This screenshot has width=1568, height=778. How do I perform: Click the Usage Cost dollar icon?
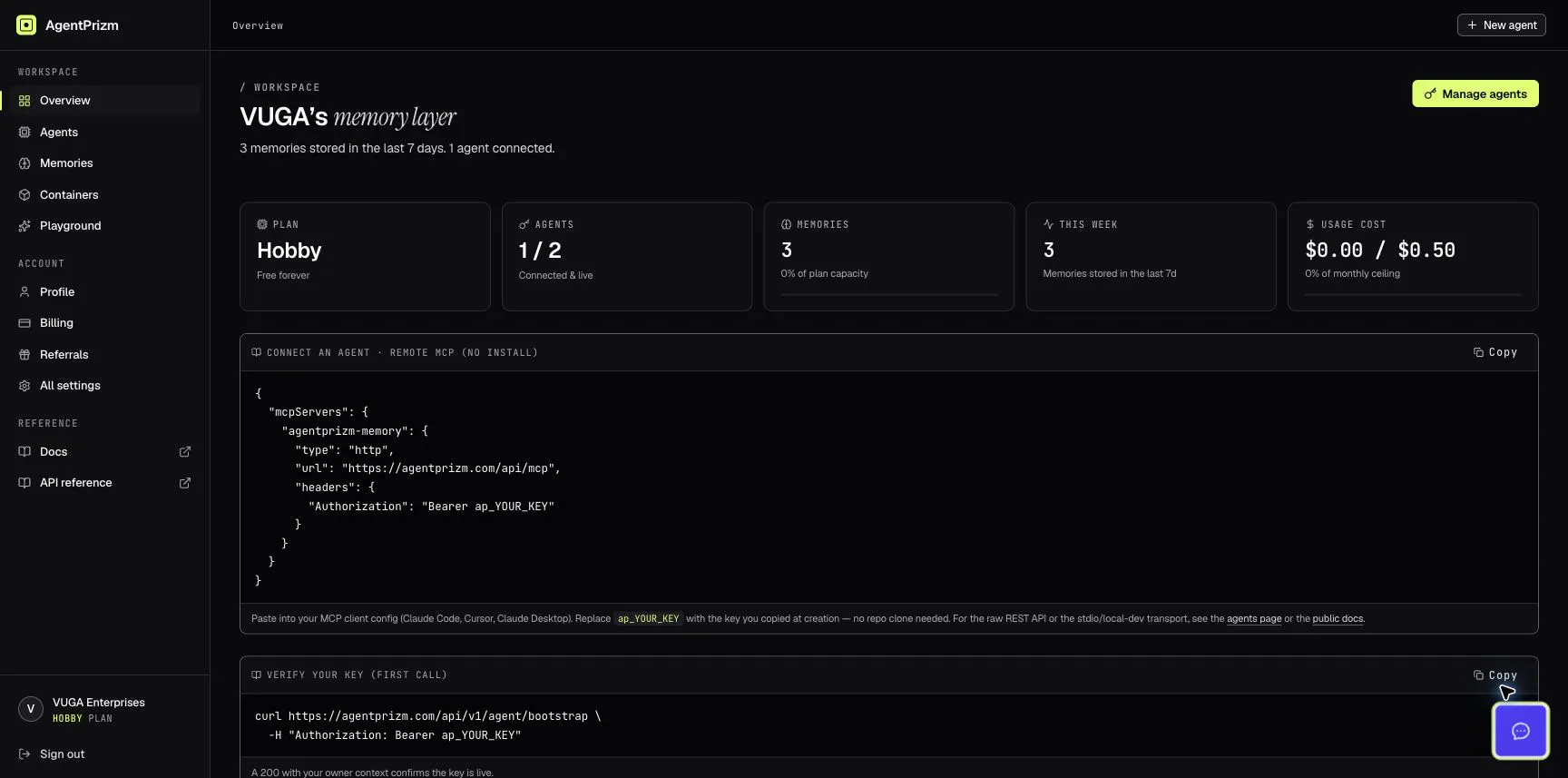click(x=1309, y=224)
